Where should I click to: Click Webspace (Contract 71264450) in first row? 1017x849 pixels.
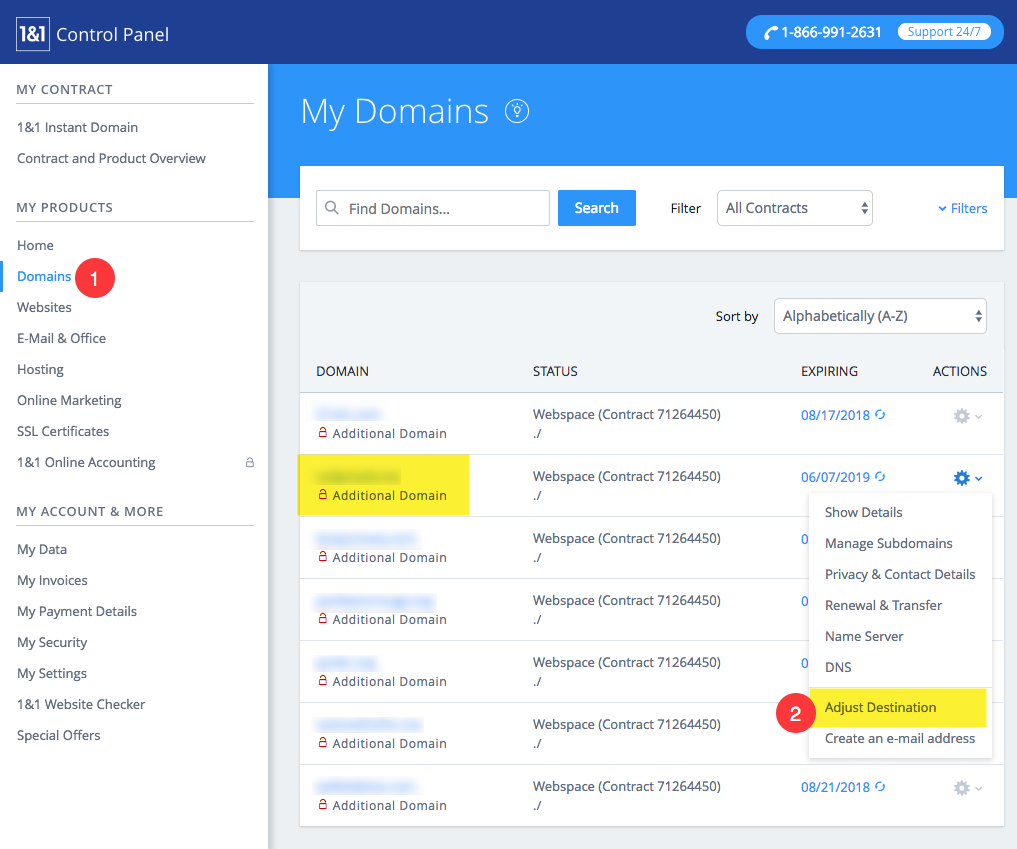coord(627,415)
